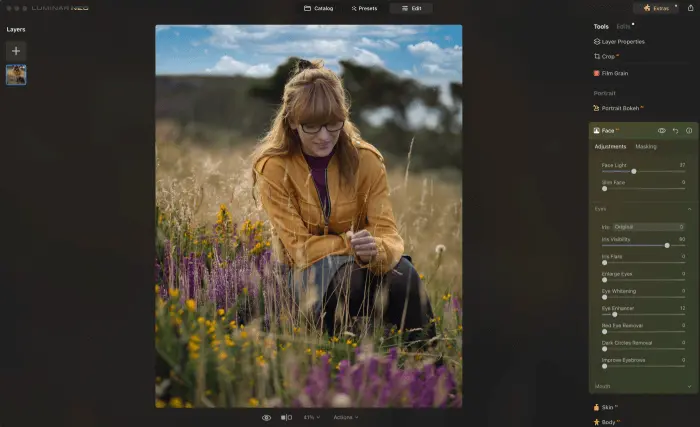Screen dimensions: 700x427
Task: Click the Dark Circles Removal slider handle
Action: pyautogui.click(x=604, y=349)
